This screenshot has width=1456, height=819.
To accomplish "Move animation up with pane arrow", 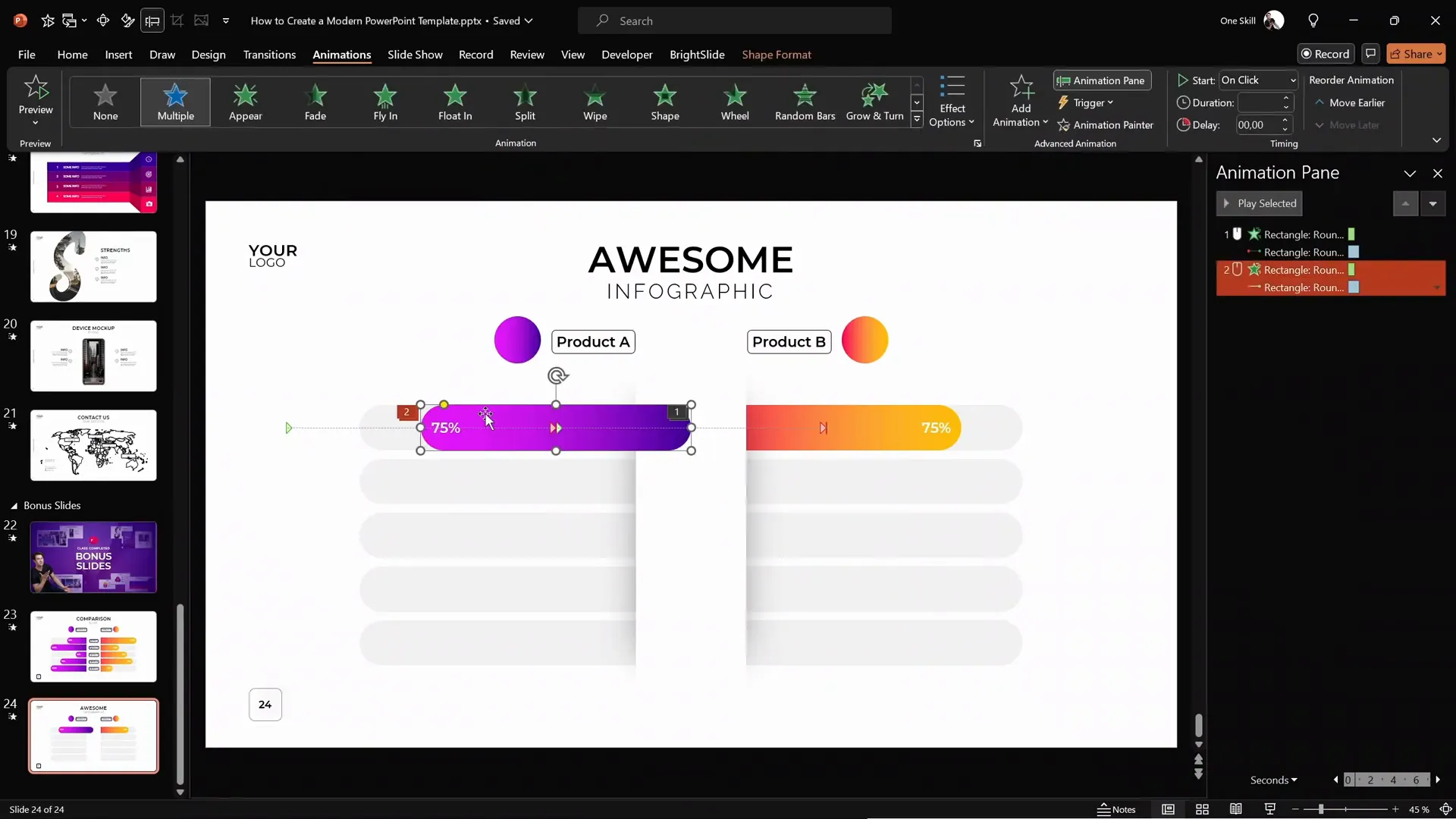I will [x=1405, y=204].
